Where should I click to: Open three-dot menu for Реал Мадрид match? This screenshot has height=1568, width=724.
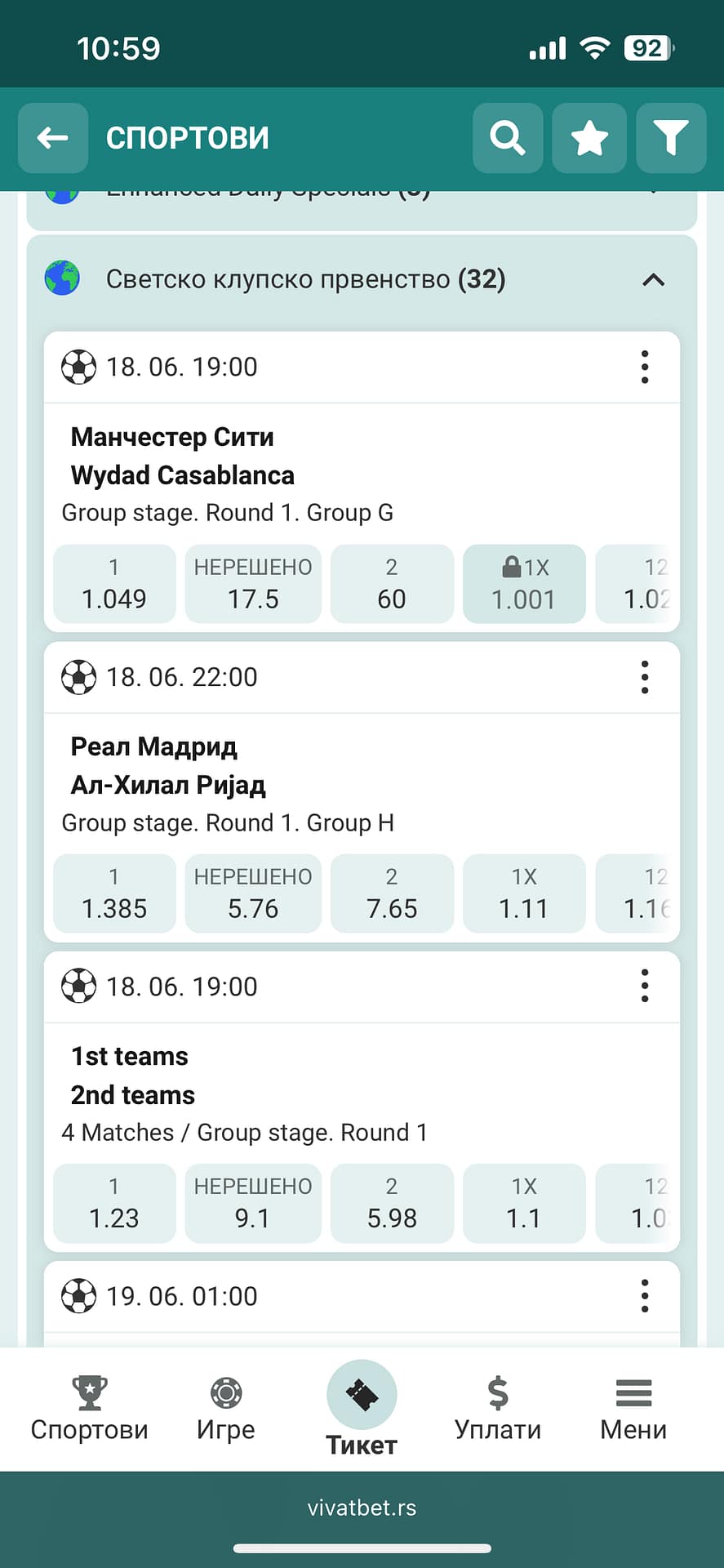tap(645, 677)
